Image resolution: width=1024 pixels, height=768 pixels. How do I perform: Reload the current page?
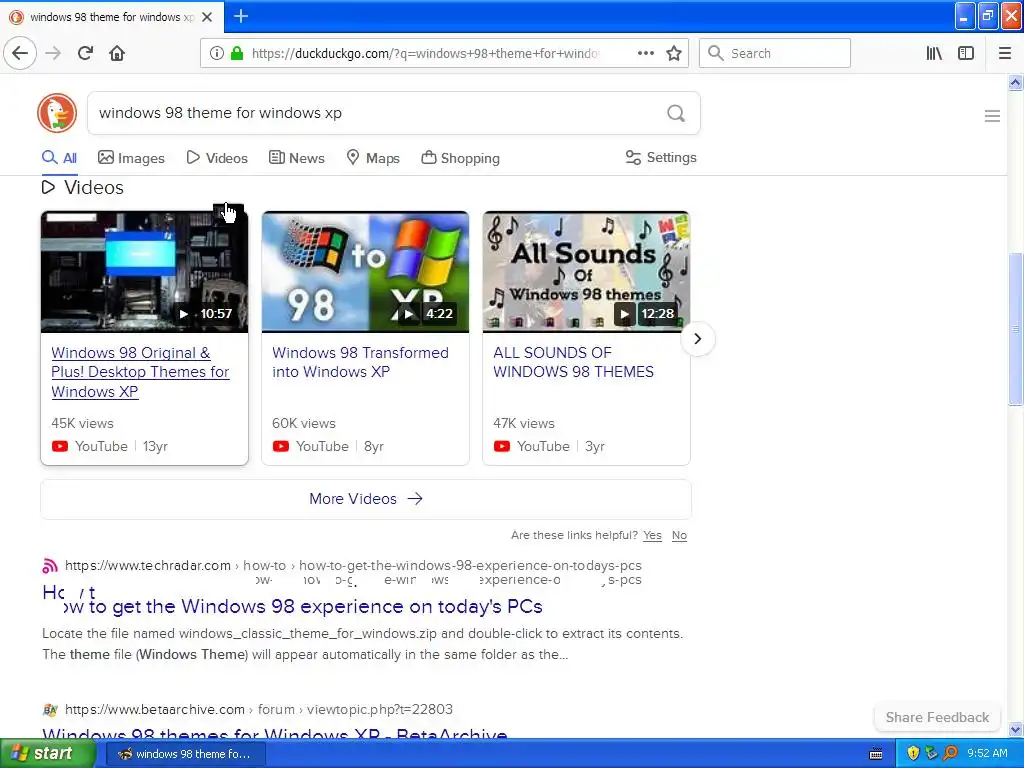[x=86, y=53]
